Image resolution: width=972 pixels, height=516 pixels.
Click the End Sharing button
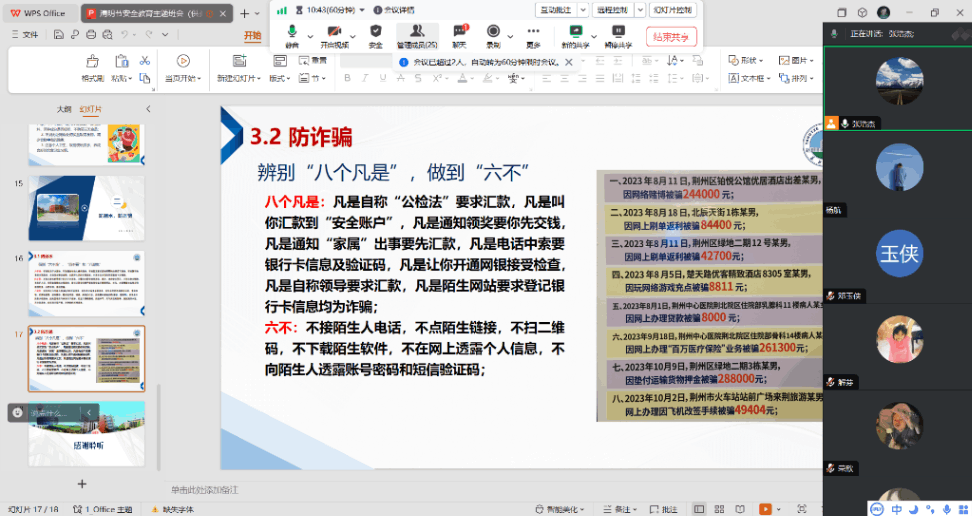pos(671,37)
